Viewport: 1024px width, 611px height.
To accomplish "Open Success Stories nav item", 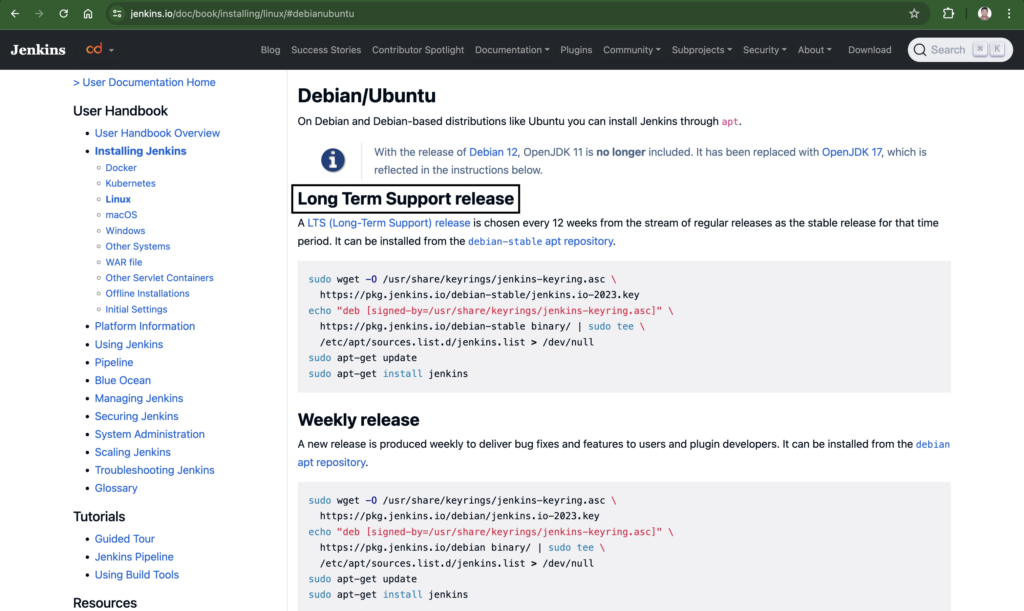I will [x=326, y=50].
